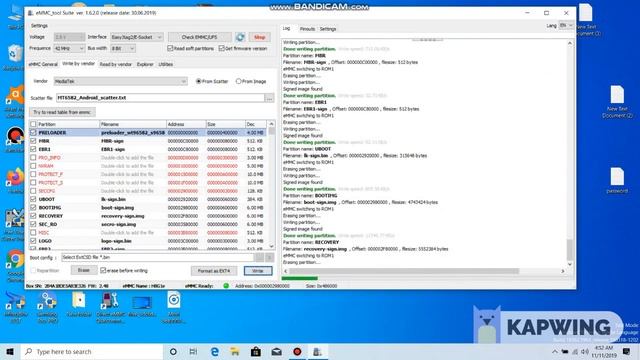Viewport: 640px width, 360px height.
Task: Click the Windows Start button
Action: pos(10,351)
